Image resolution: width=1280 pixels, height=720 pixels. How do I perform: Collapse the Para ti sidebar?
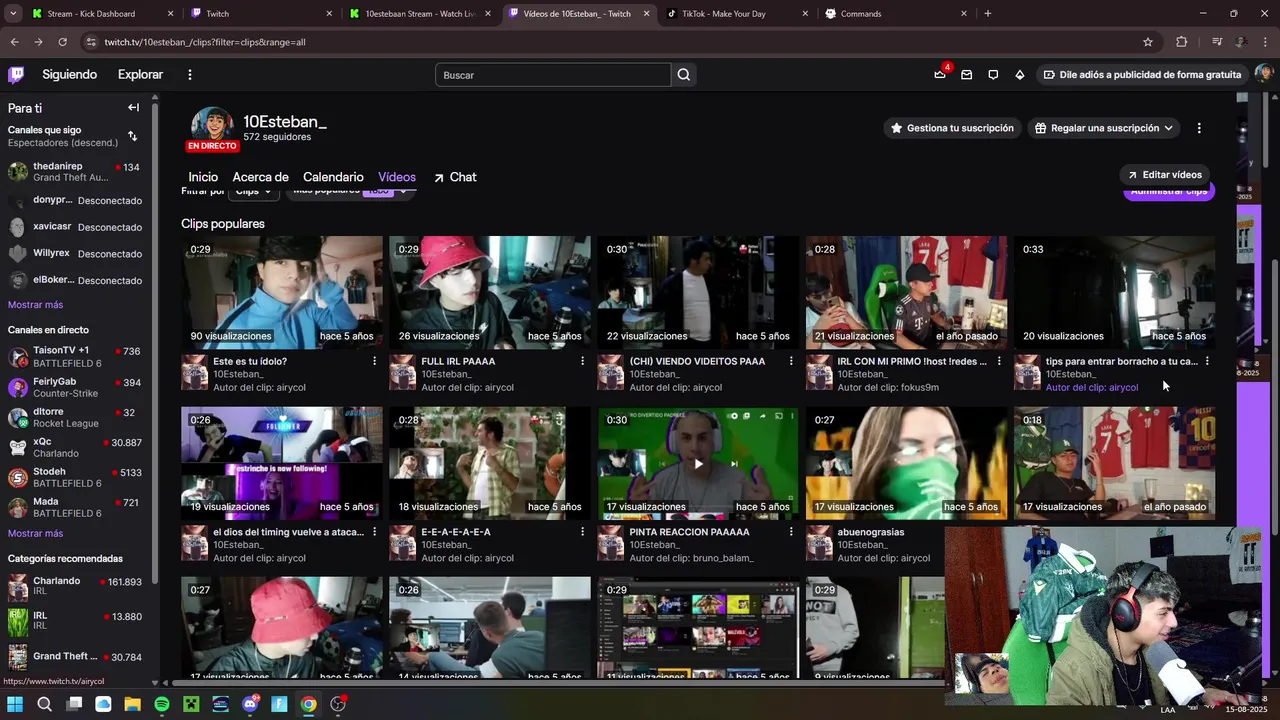pyautogui.click(x=133, y=107)
